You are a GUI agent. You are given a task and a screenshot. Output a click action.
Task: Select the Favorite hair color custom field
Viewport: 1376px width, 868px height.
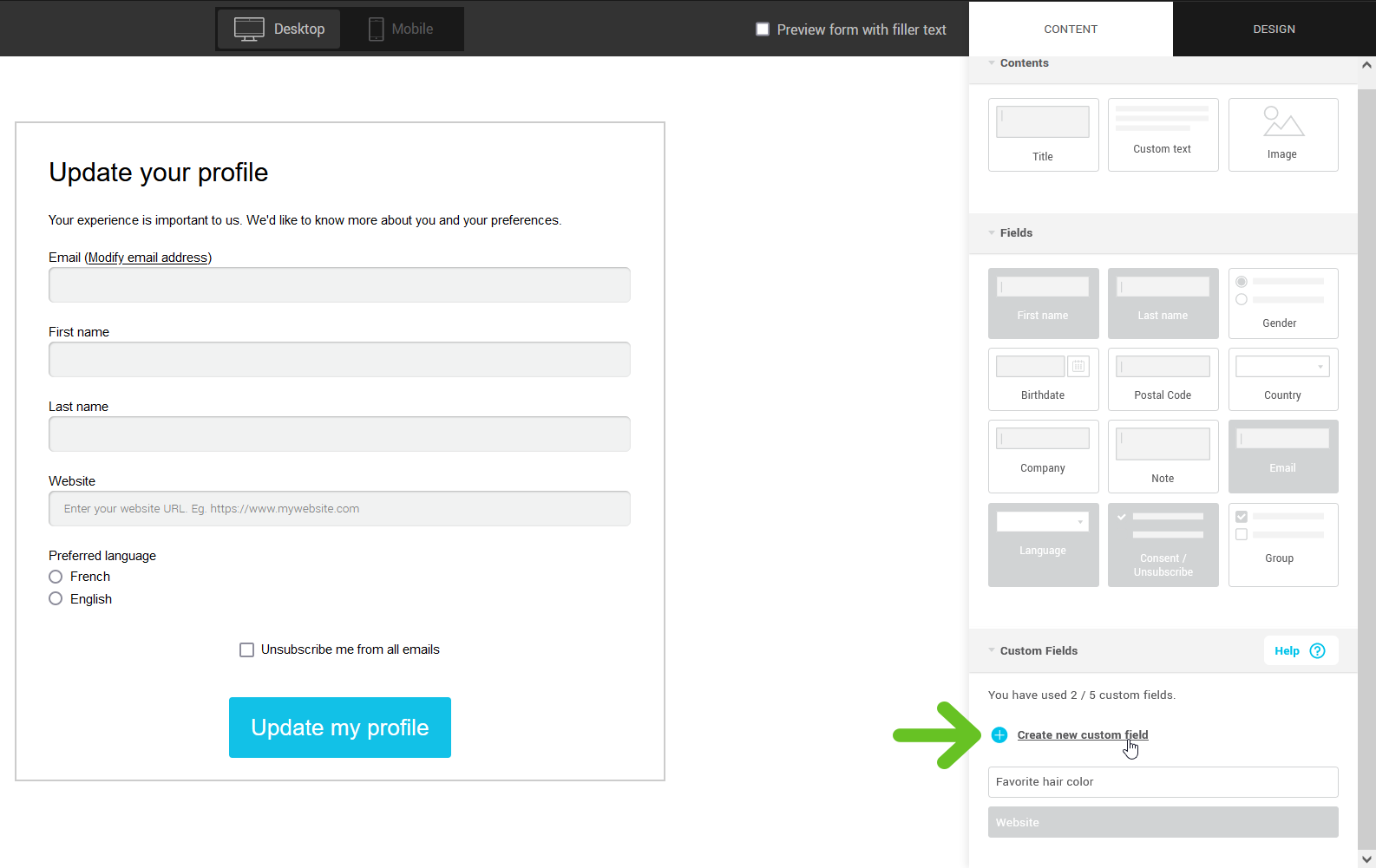[1163, 782]
